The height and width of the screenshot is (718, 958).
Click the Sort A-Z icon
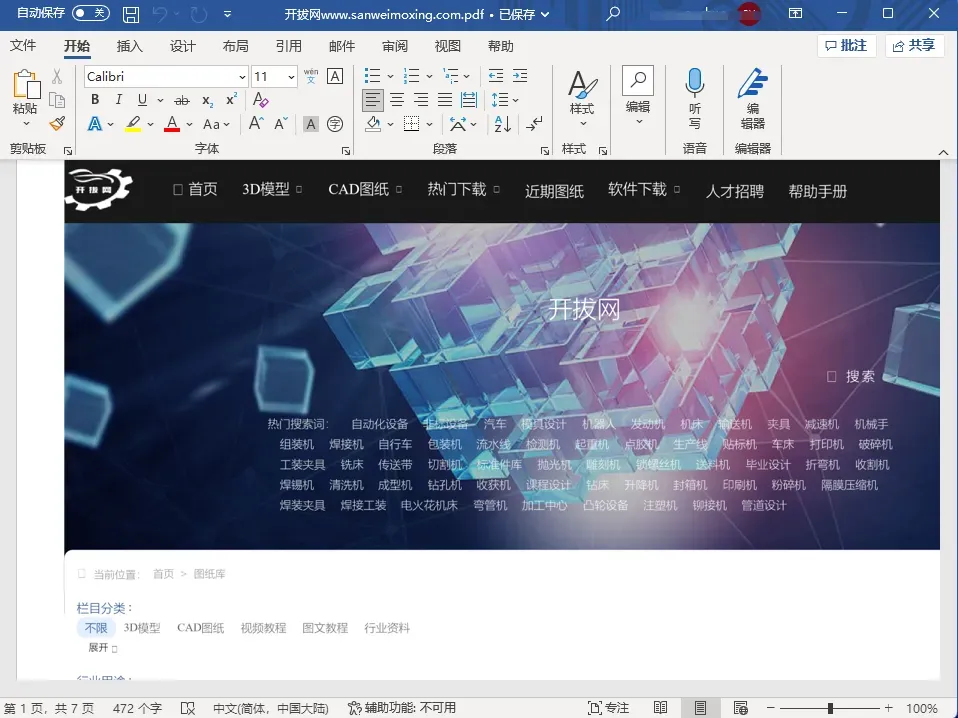tap(502, 124)
